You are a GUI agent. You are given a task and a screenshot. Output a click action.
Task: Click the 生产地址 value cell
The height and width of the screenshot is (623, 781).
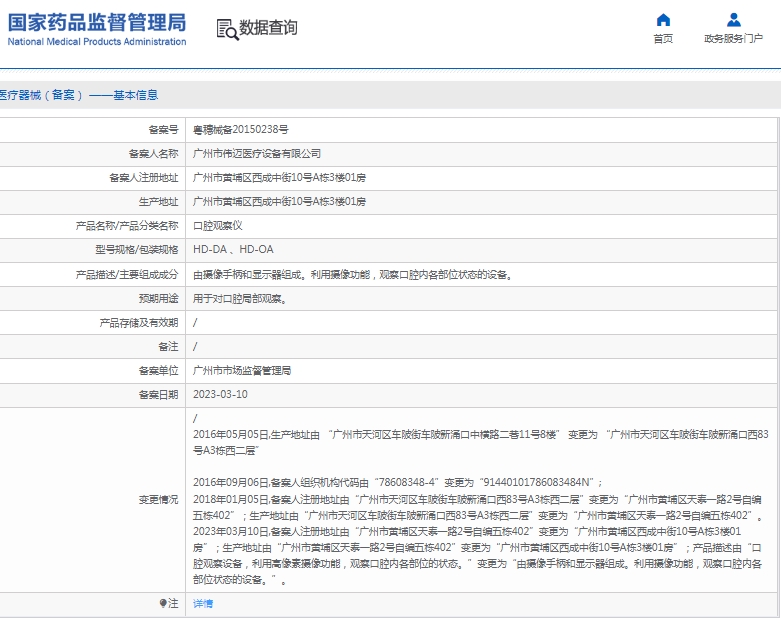pos(481,202)
